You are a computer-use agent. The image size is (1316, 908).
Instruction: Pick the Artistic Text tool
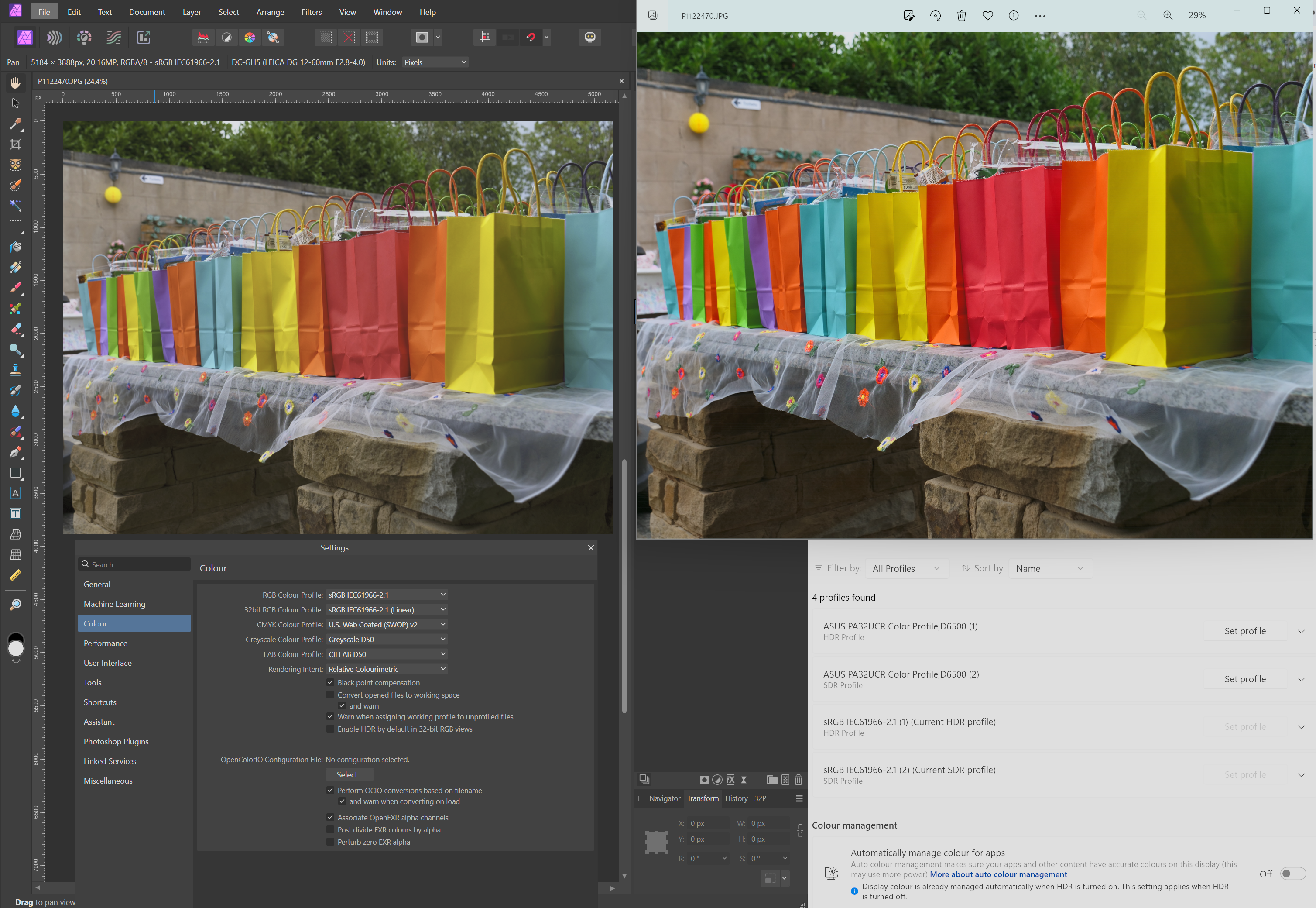point(15,493)
